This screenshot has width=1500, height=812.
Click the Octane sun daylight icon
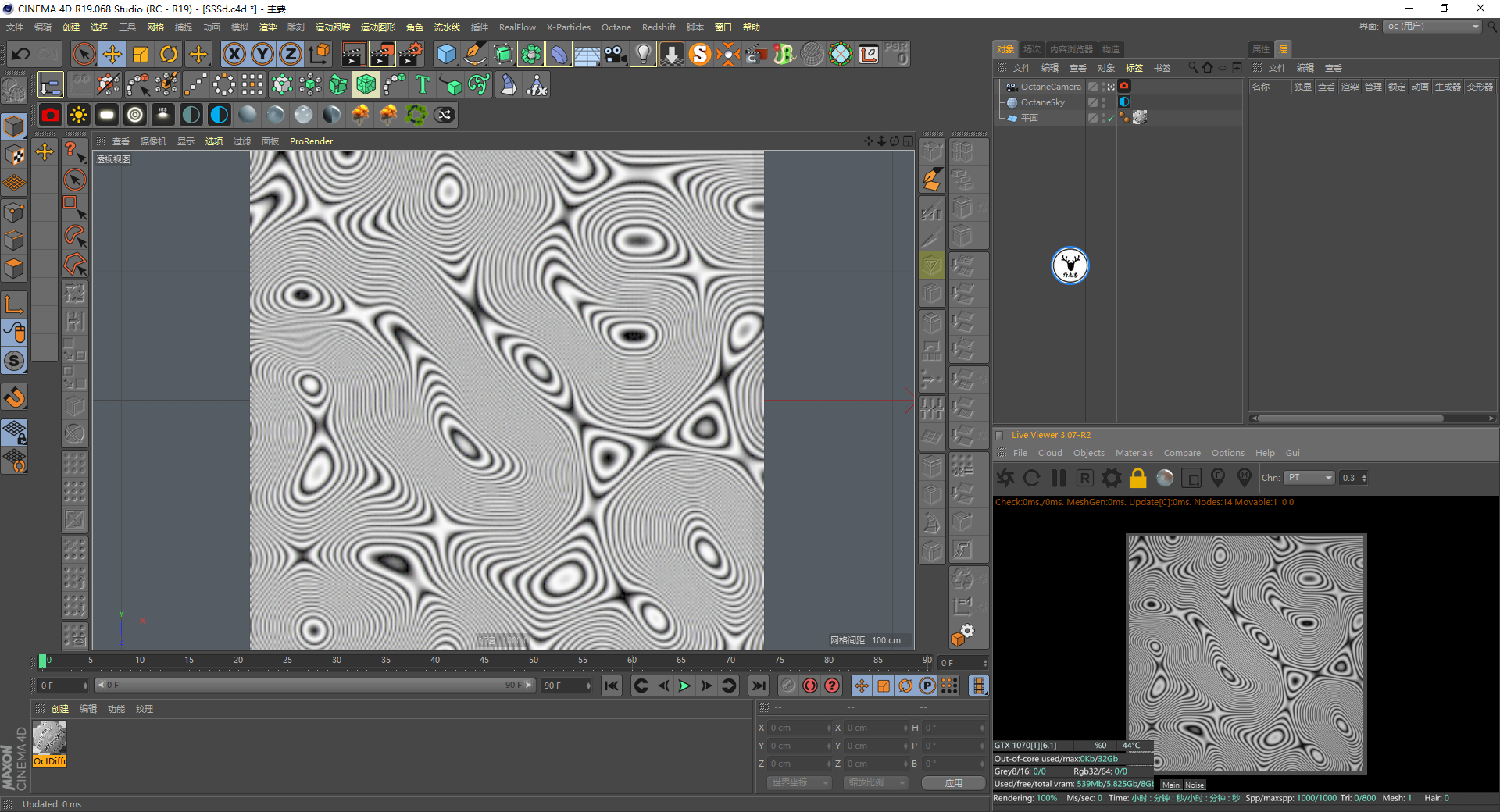(79, 116)
